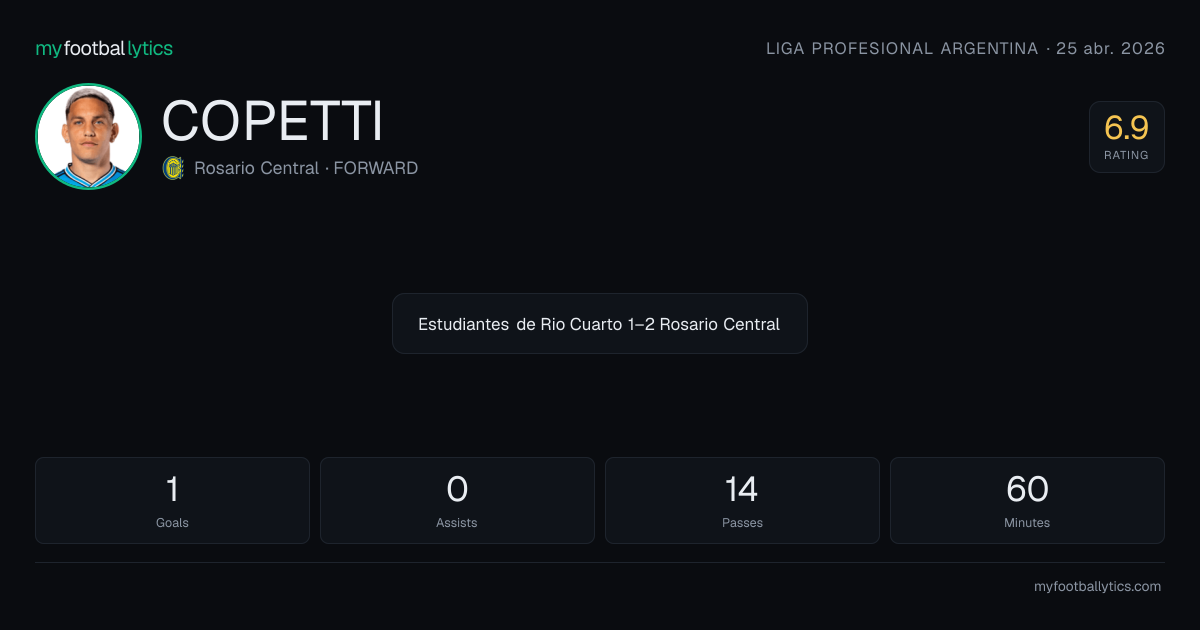This screenshot has width=1200, height=630.
Task: Click the number 1 in Goals
Action: (x=172, y=489)
